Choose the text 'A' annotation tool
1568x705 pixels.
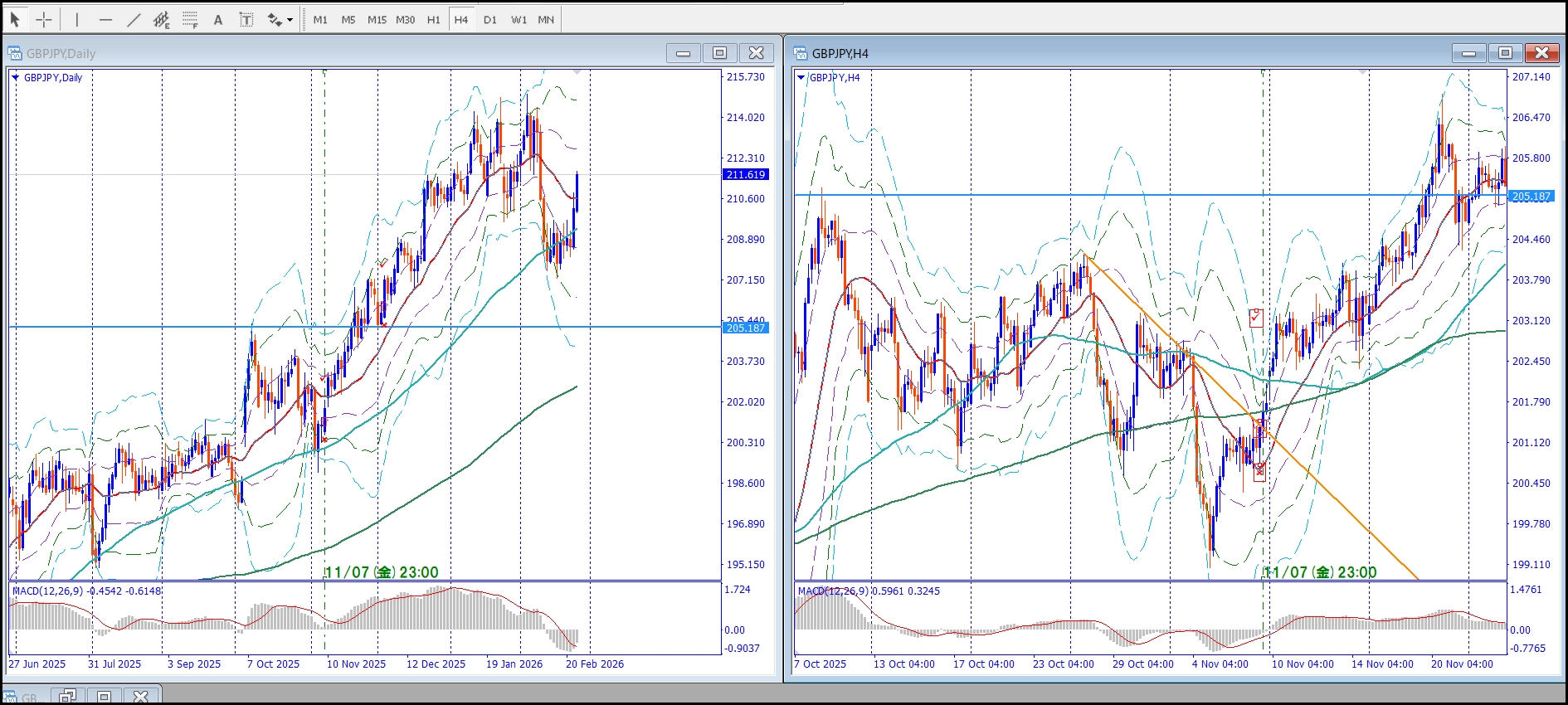[x=218, y=19]
